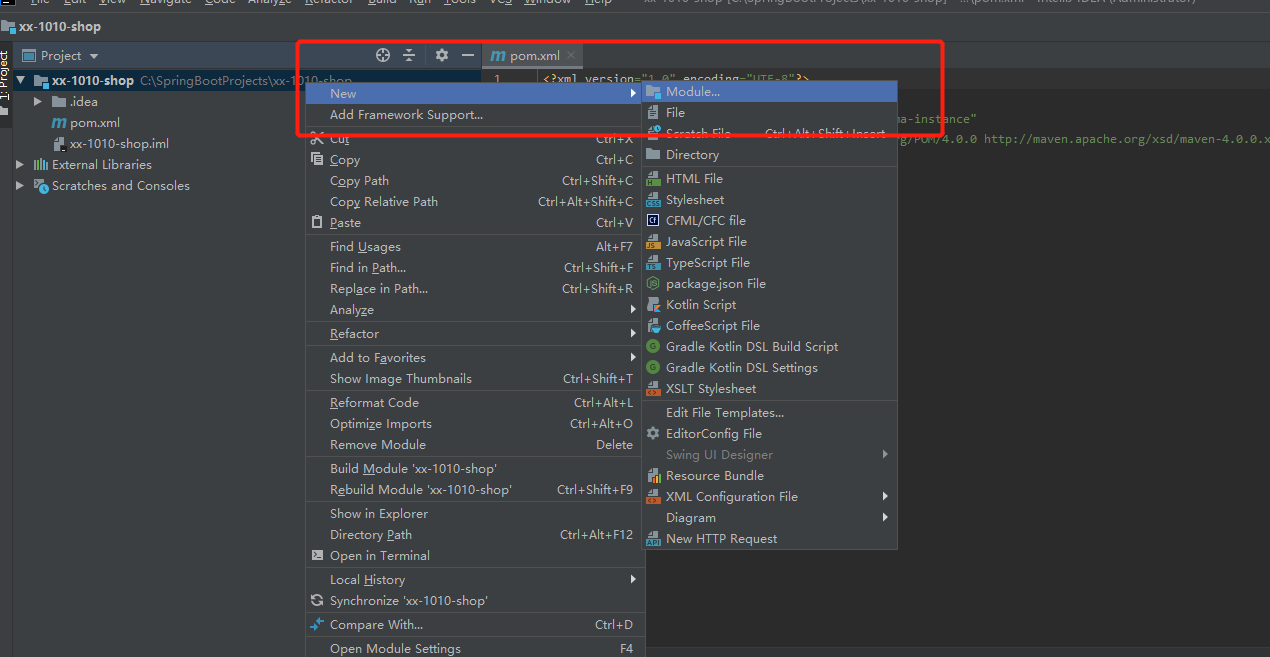Screen dimensions: 1270x657
Task: Choose Copy Relative Path
Action: [474, 201]
